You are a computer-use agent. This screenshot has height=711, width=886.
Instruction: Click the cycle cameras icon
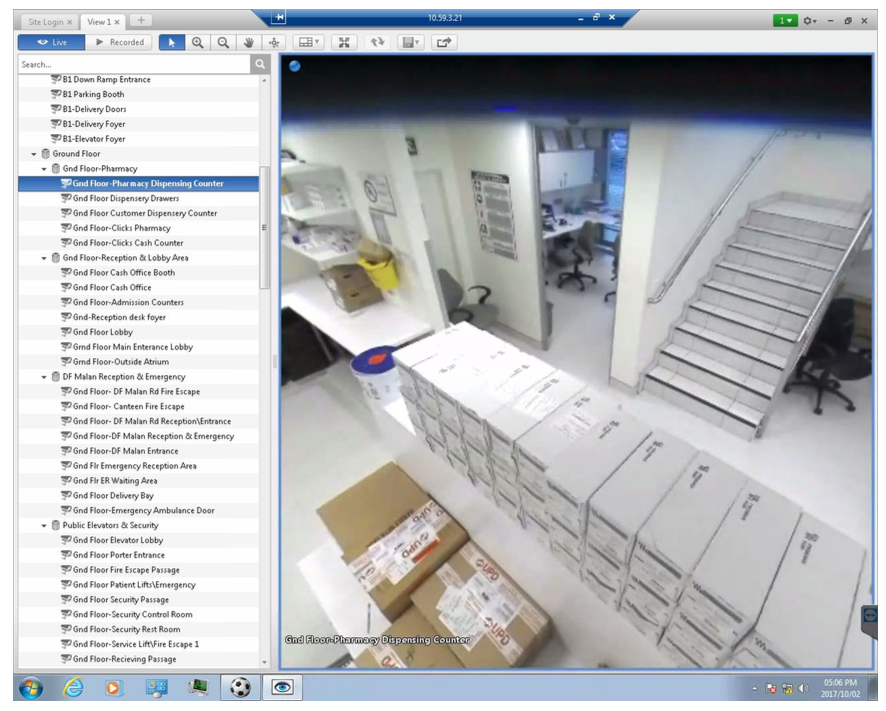[x=377, y=42]
